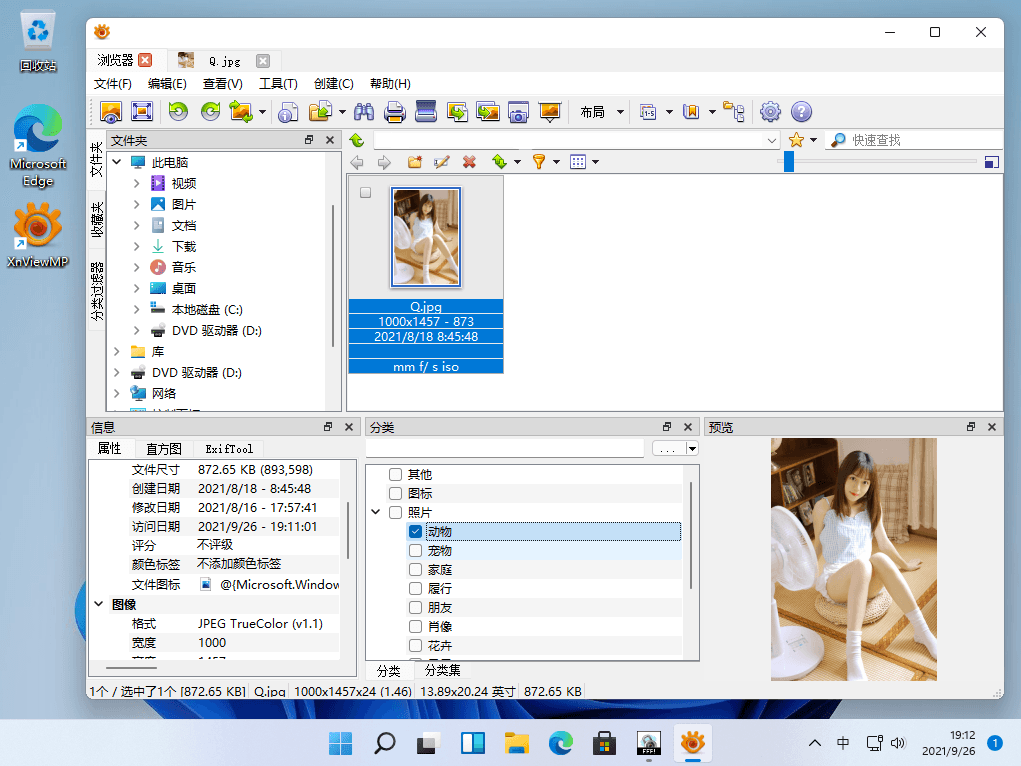Click the thumbnail size slider handle
Viewport: 1021px width, 766px height.
(789, 162)
